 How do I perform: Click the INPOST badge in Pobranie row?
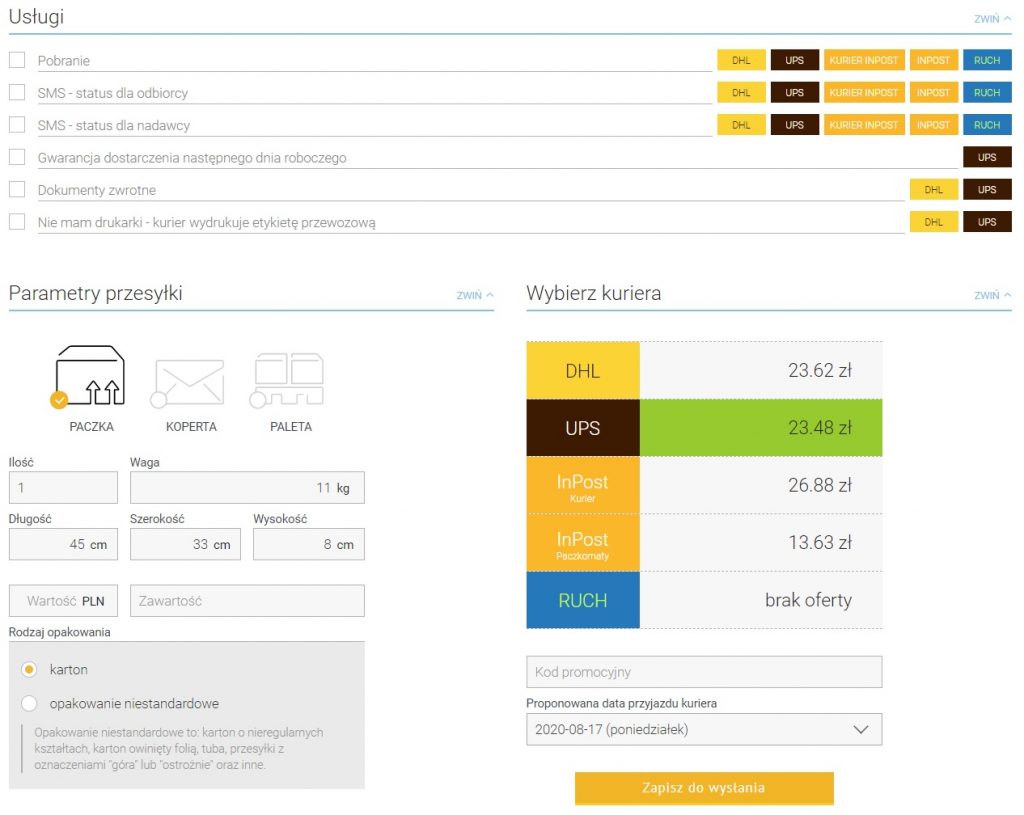click(933, 60)
